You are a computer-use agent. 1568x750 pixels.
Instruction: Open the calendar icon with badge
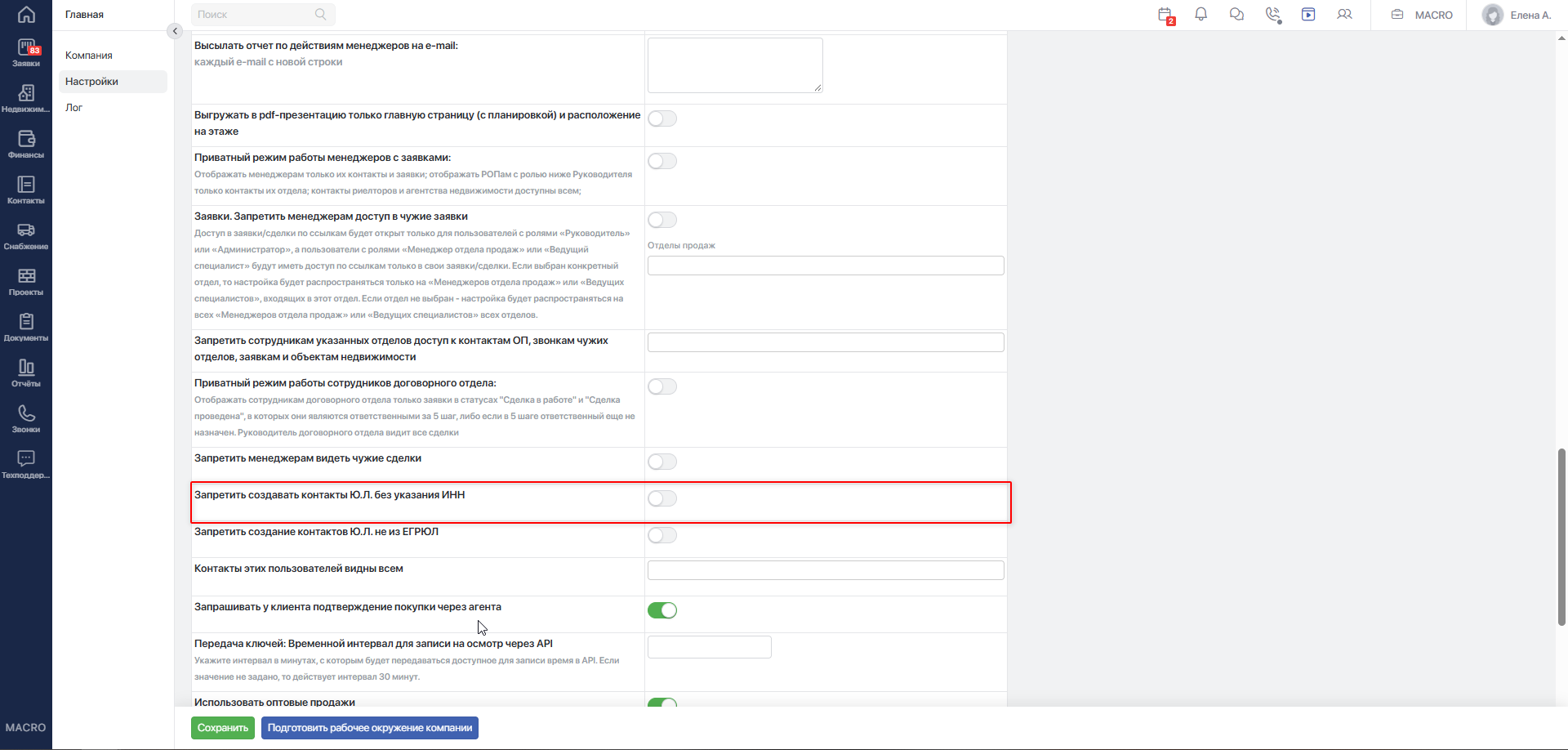coord(1165,15)
